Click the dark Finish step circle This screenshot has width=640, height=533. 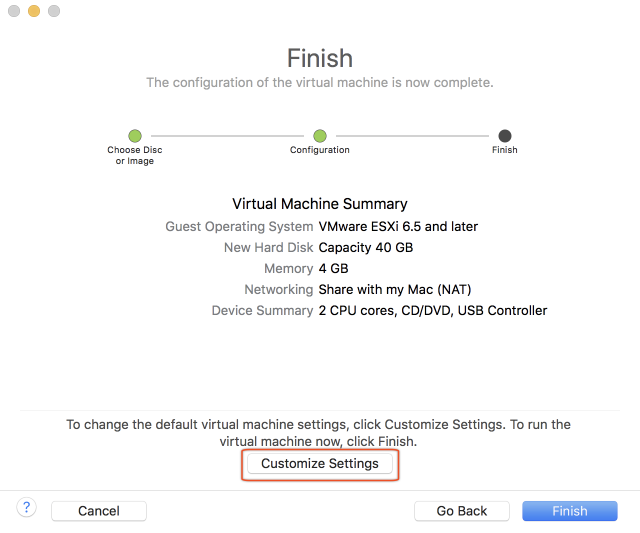pos(505,135)
